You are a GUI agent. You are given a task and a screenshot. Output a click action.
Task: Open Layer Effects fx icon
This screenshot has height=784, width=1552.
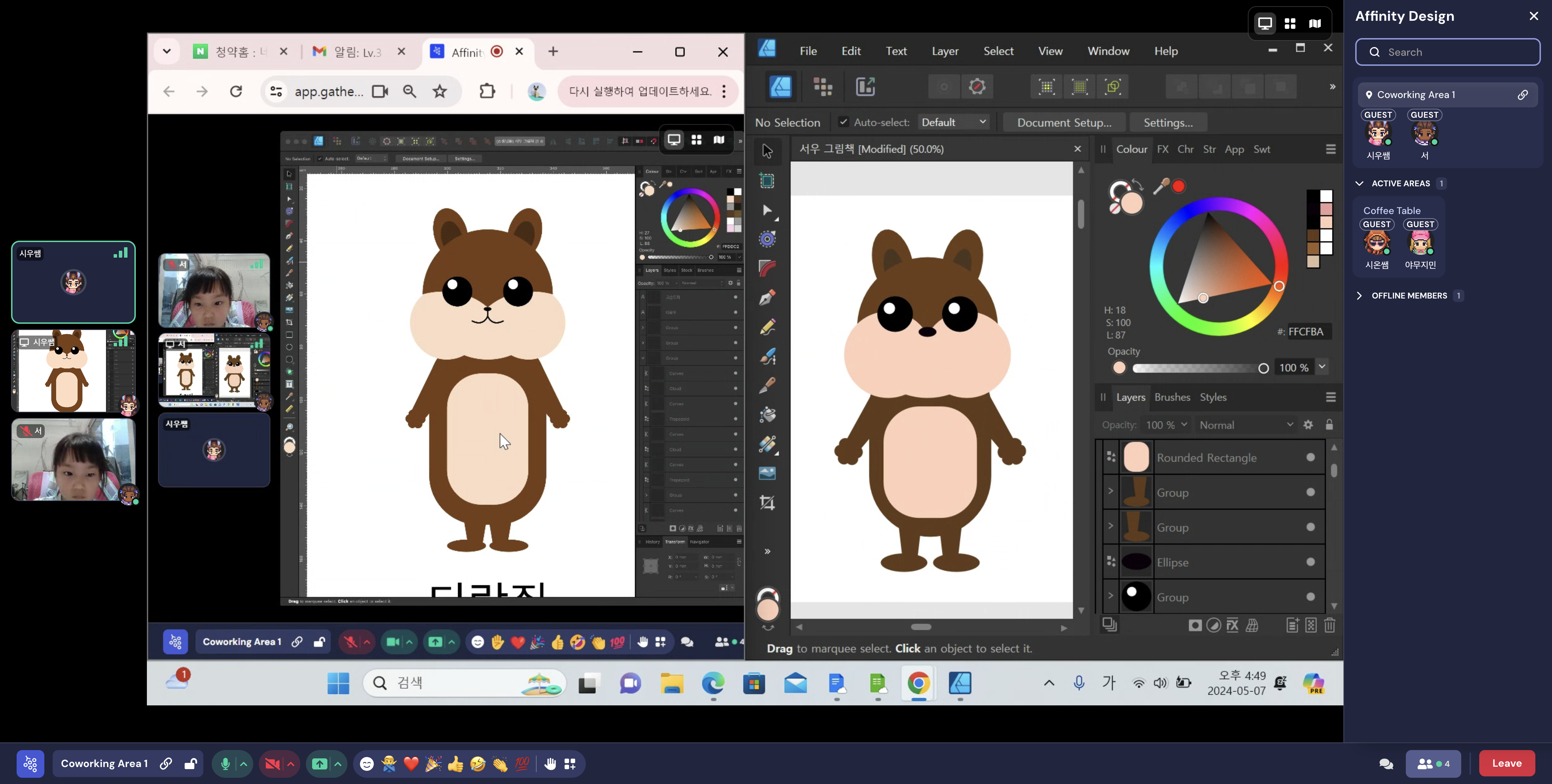point(1233,626)
